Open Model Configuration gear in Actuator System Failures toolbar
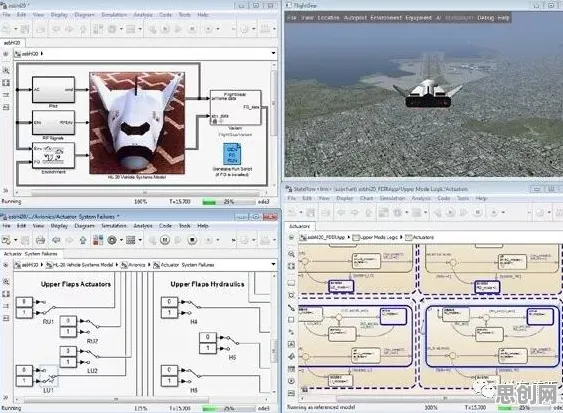563x413 pixels. pos(112,240)
